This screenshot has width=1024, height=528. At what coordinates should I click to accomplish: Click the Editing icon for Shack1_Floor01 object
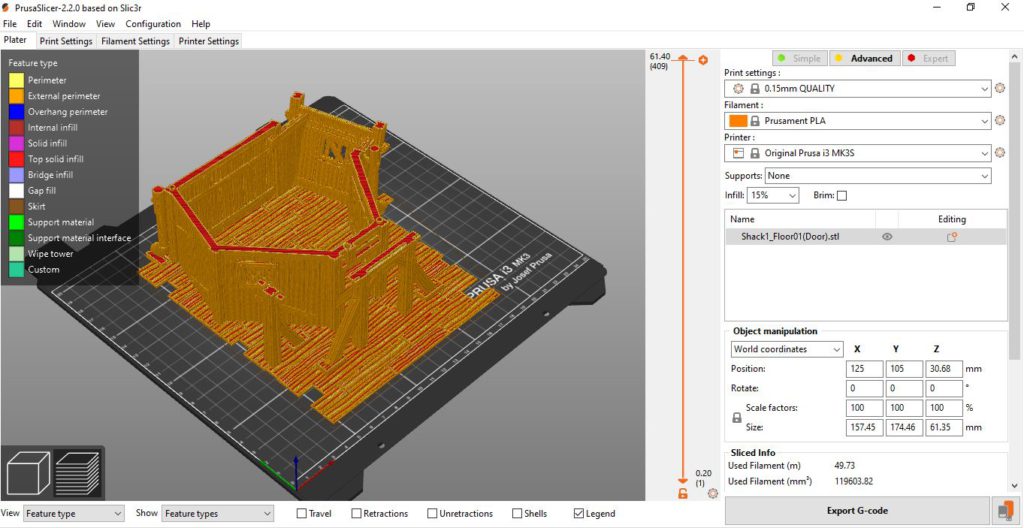click(x=951, y=237)
